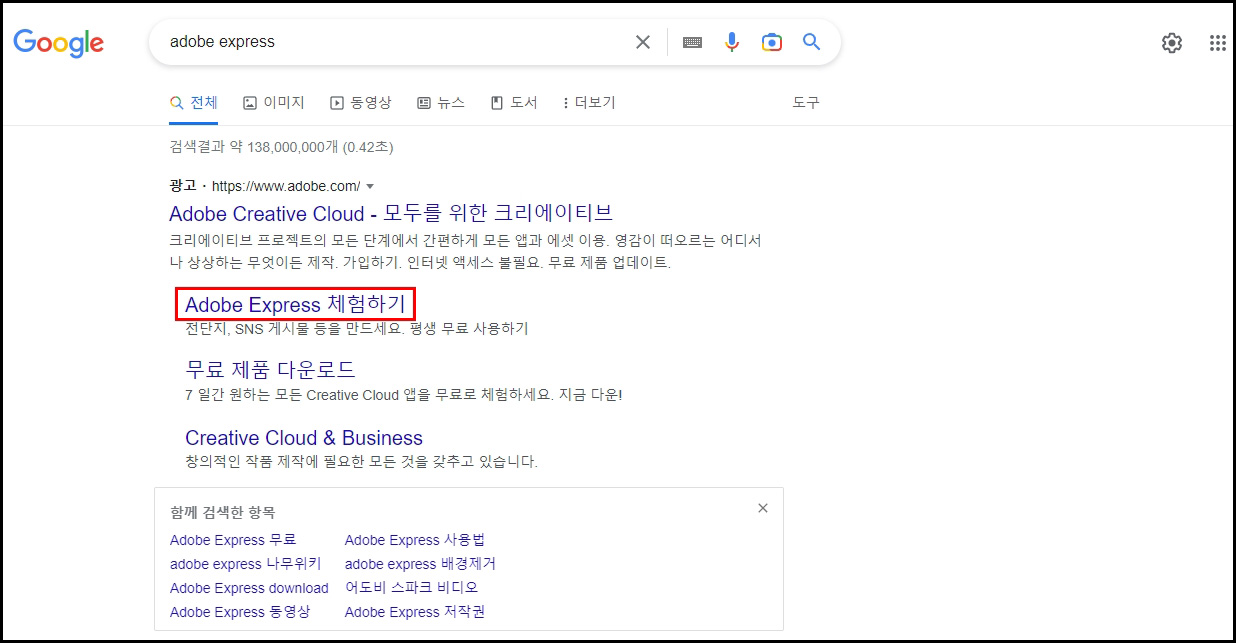
Task: Expand the ad URL dropdown arrow
Action: click(370, 187)
